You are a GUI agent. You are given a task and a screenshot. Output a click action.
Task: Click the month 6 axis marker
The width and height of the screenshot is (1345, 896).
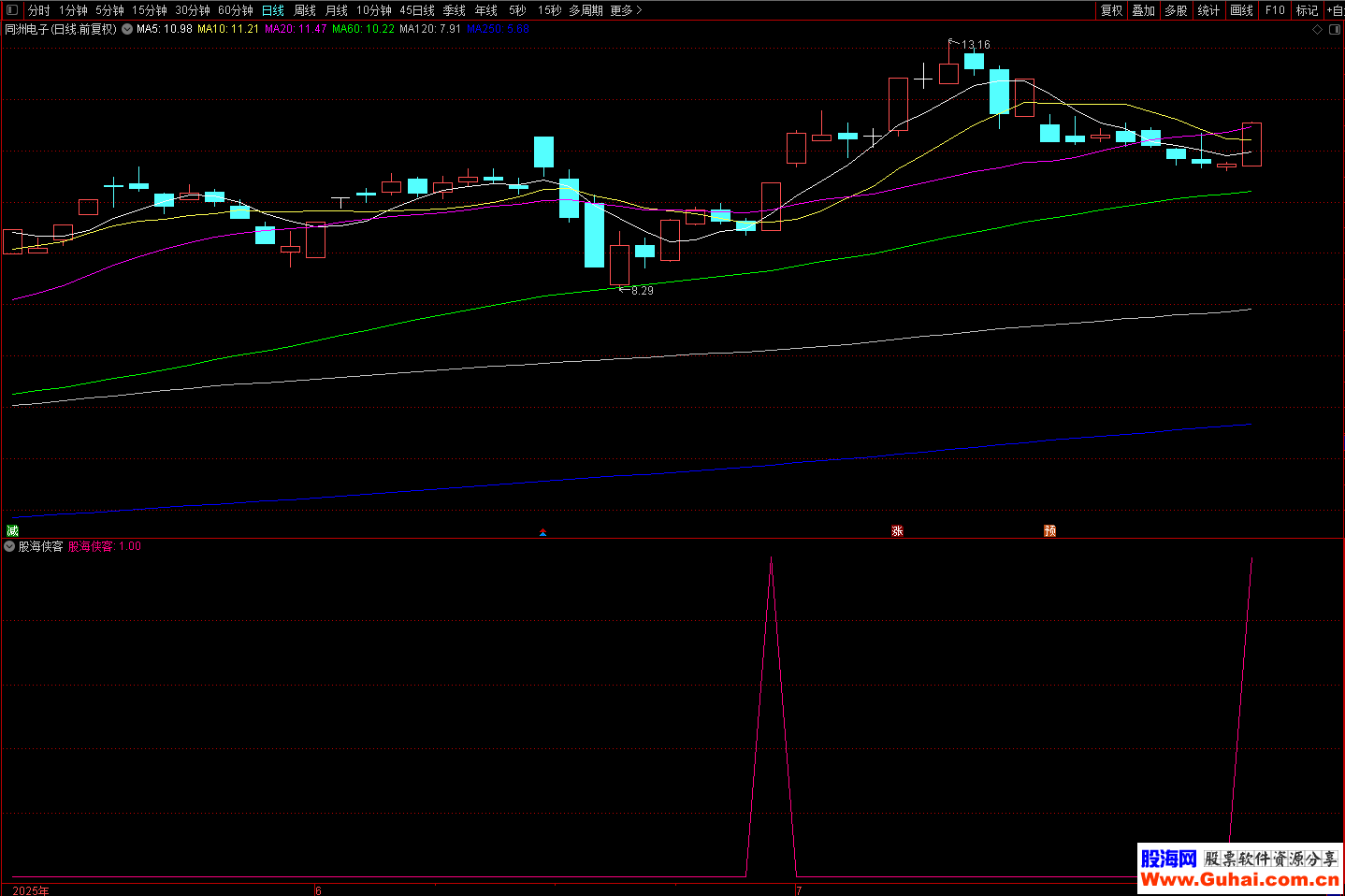[x=318, y=890]
